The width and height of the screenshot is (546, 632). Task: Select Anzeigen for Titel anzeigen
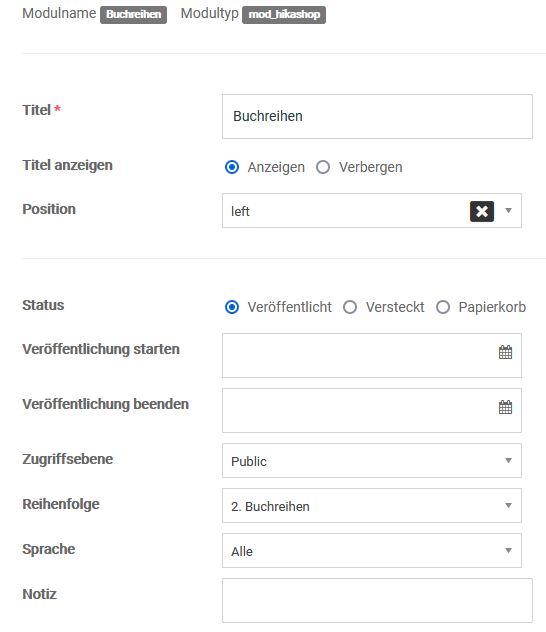click(x=232, y=167)
